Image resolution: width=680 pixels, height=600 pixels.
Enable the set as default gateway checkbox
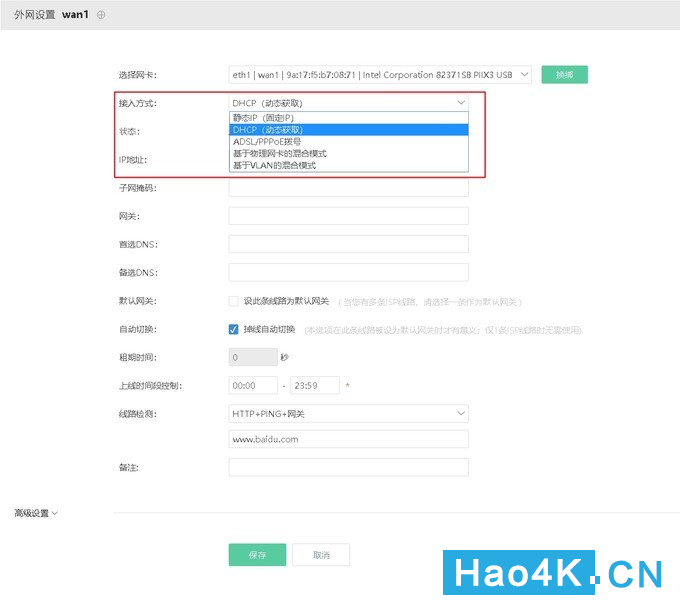pyautogui.click(x=234, y=301)
